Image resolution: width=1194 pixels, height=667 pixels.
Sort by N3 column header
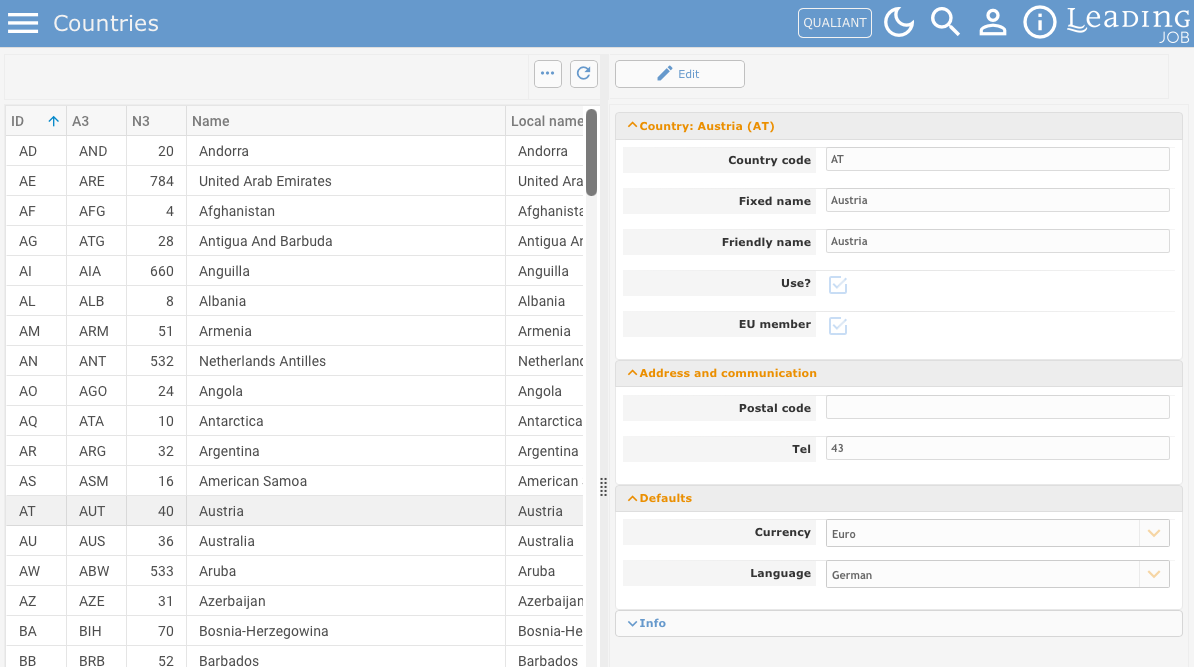[x=156, y=121]
